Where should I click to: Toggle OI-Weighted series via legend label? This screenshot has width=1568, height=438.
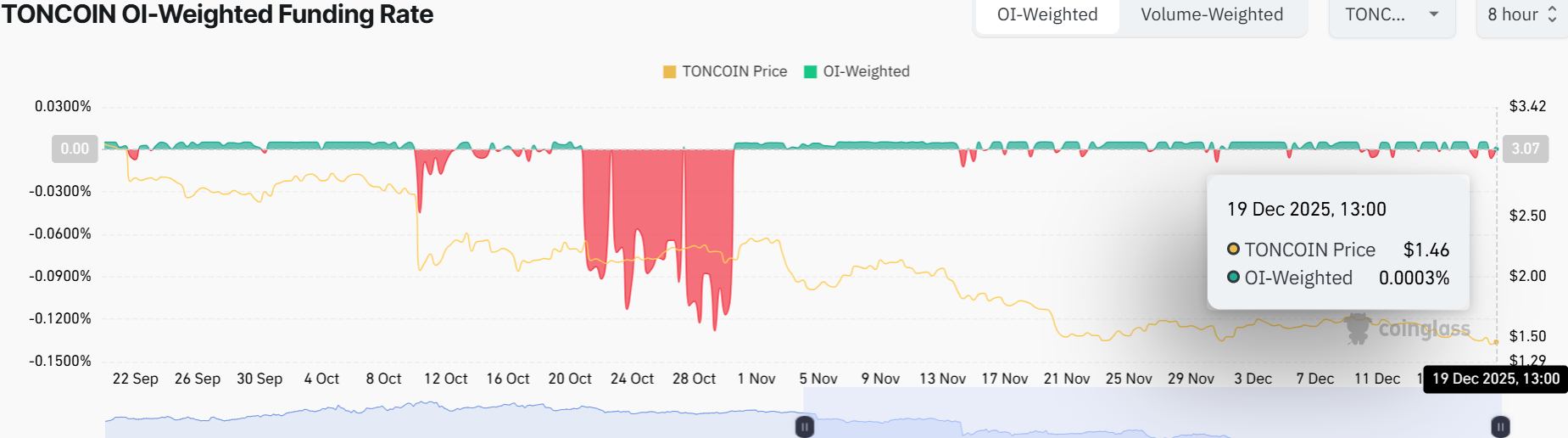pyautogui.click(x=866, y=72)
